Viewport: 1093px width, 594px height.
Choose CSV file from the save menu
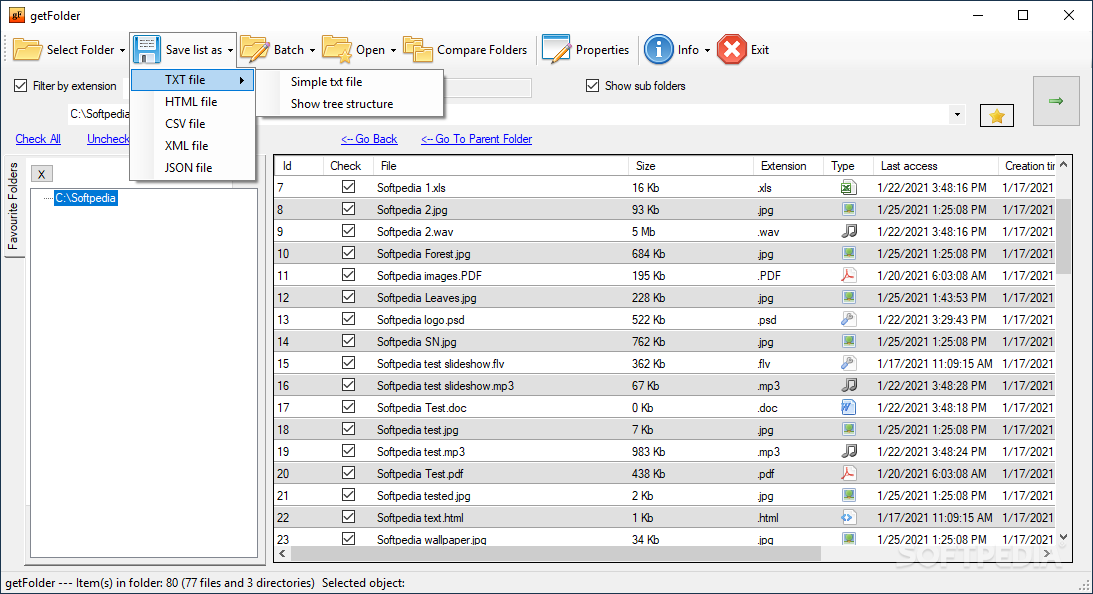(192, 123)
